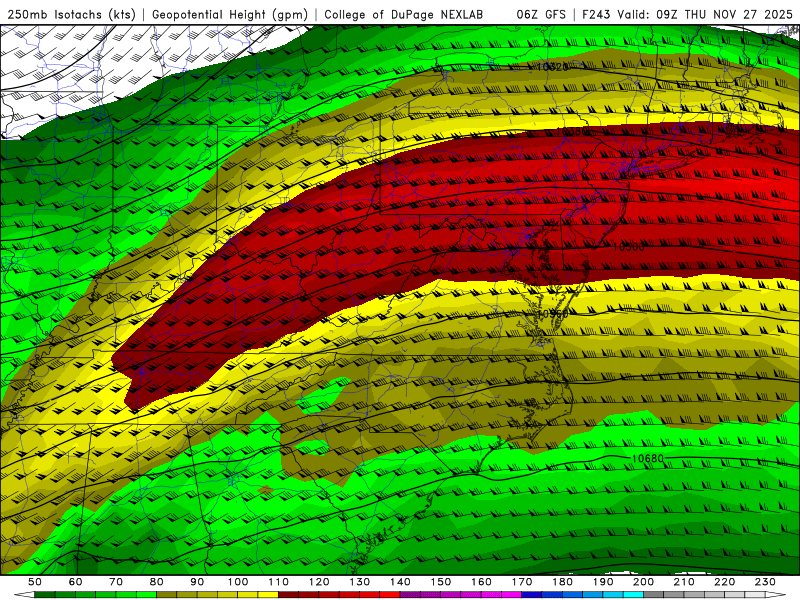Click the colorbar label '120'
This screenshot has height=600, width=800.
click(319, 582)
